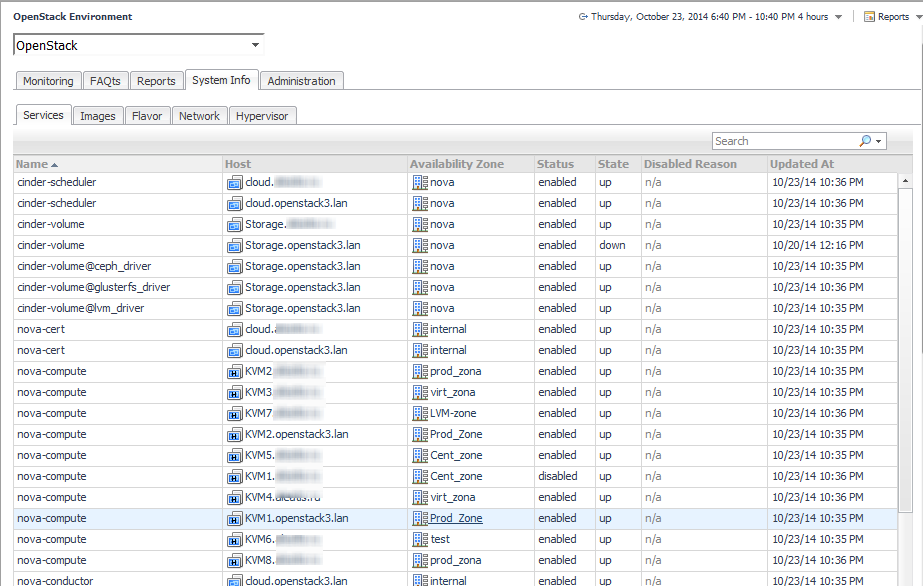The height and width of the screenshot is (586, 923).
Task: Click the time range clock icon
Action: [x=583, y=17]
